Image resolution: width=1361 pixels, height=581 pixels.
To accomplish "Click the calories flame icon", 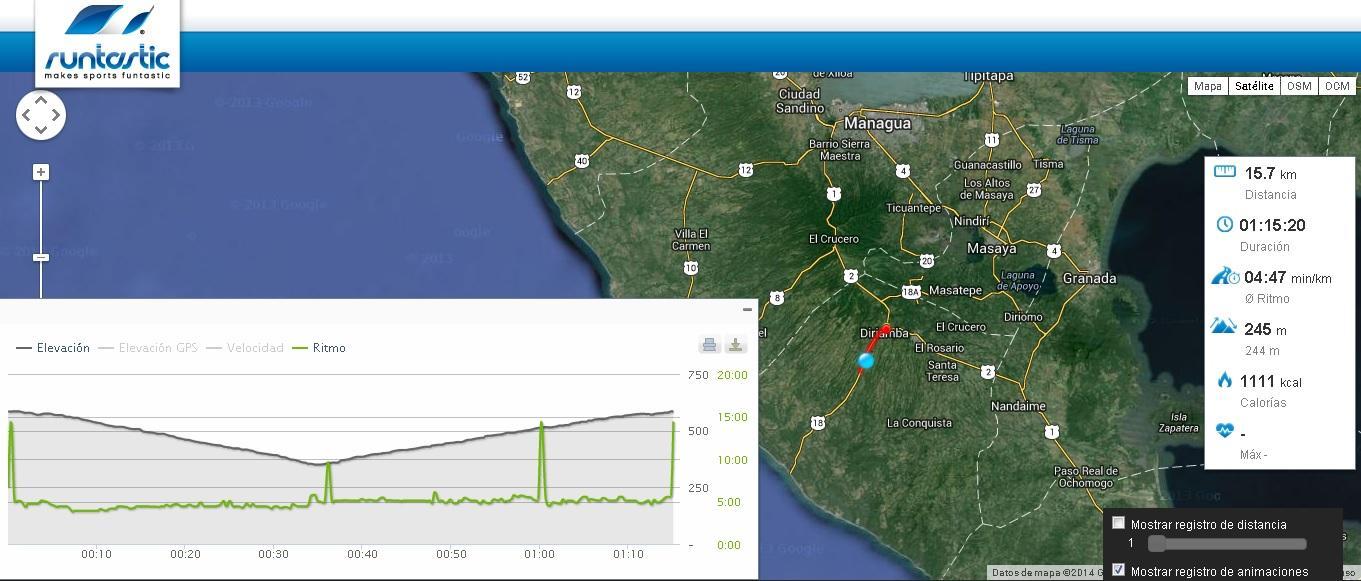I will point(1224,380).
